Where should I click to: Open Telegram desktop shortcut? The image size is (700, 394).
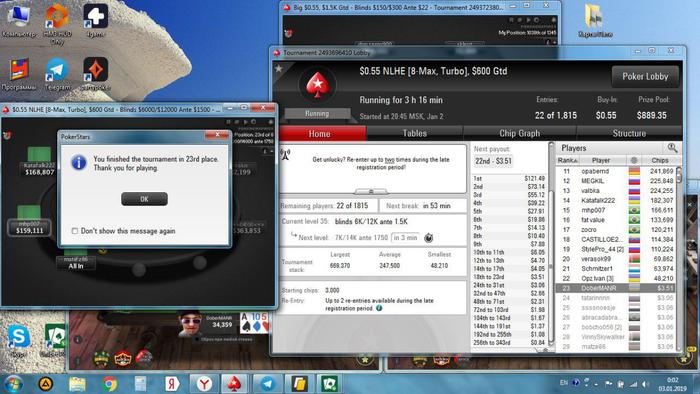[x=57, y=75]
